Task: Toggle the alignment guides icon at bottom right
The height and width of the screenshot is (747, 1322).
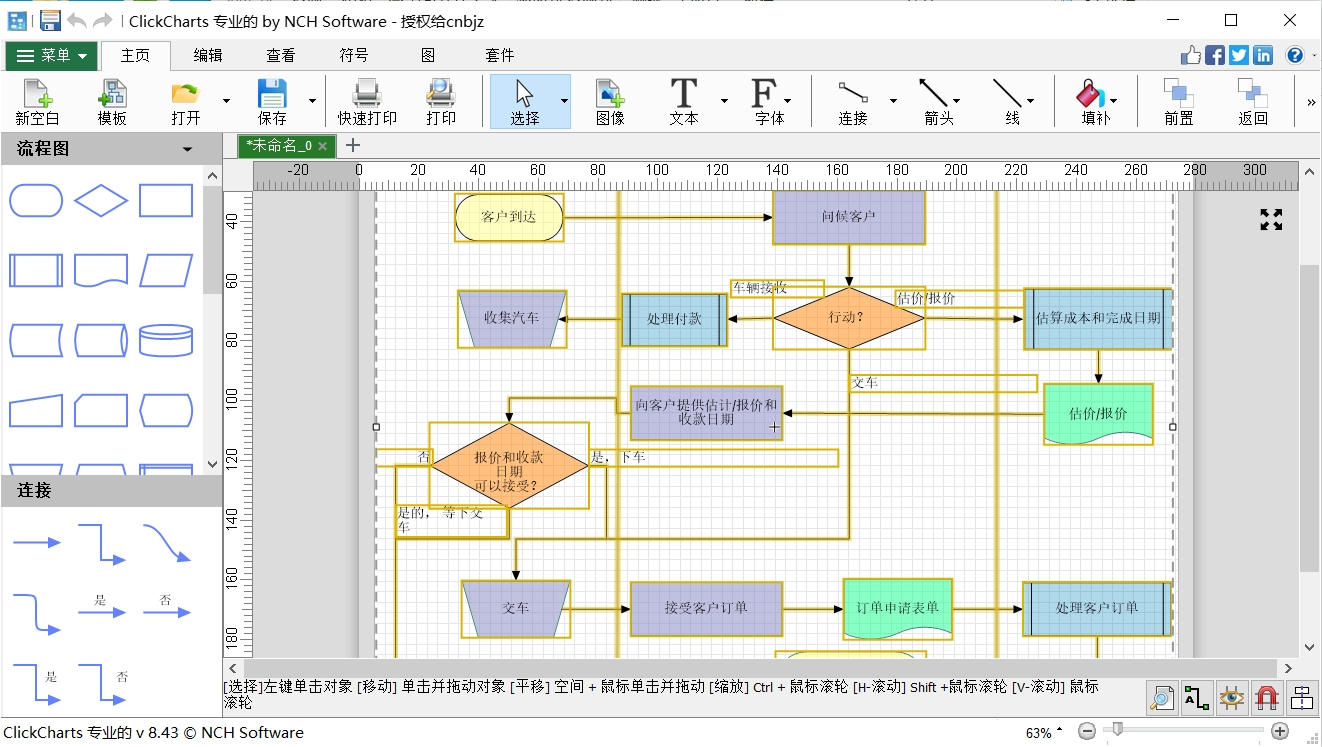Action: click(1301, 697)
